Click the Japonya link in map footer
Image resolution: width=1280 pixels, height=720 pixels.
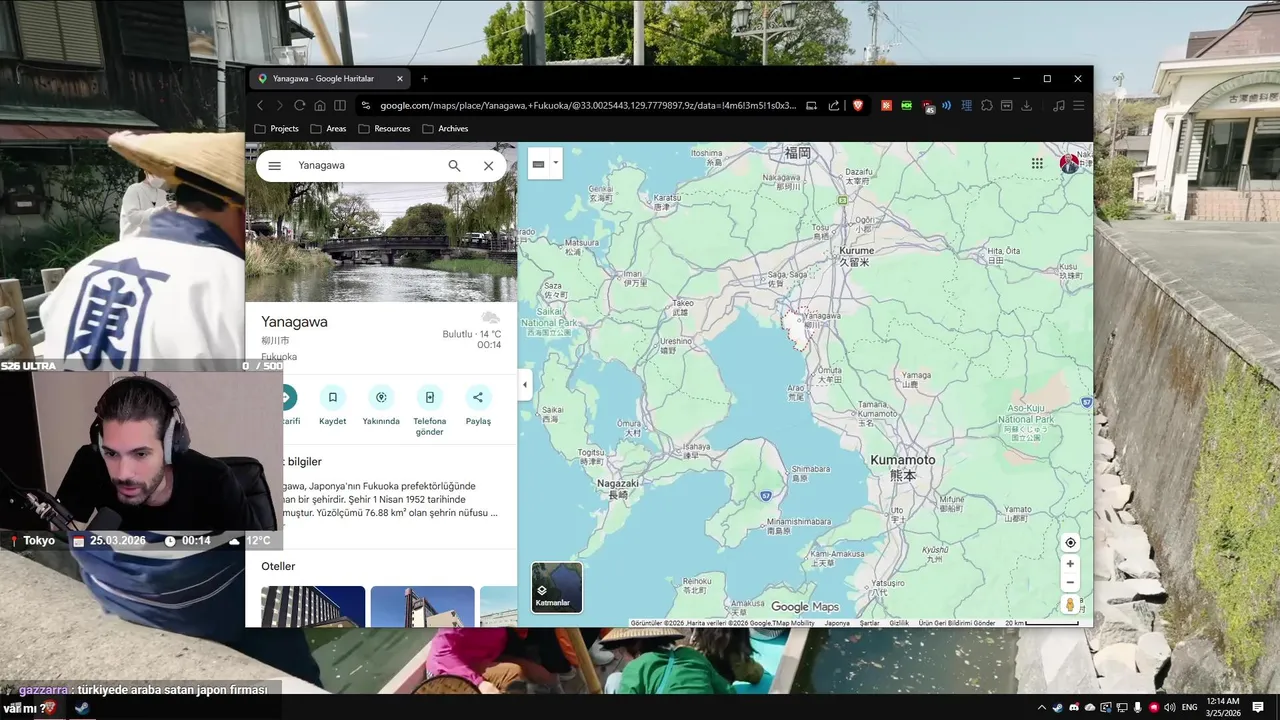pyautogui.click(x=837, y=623)
